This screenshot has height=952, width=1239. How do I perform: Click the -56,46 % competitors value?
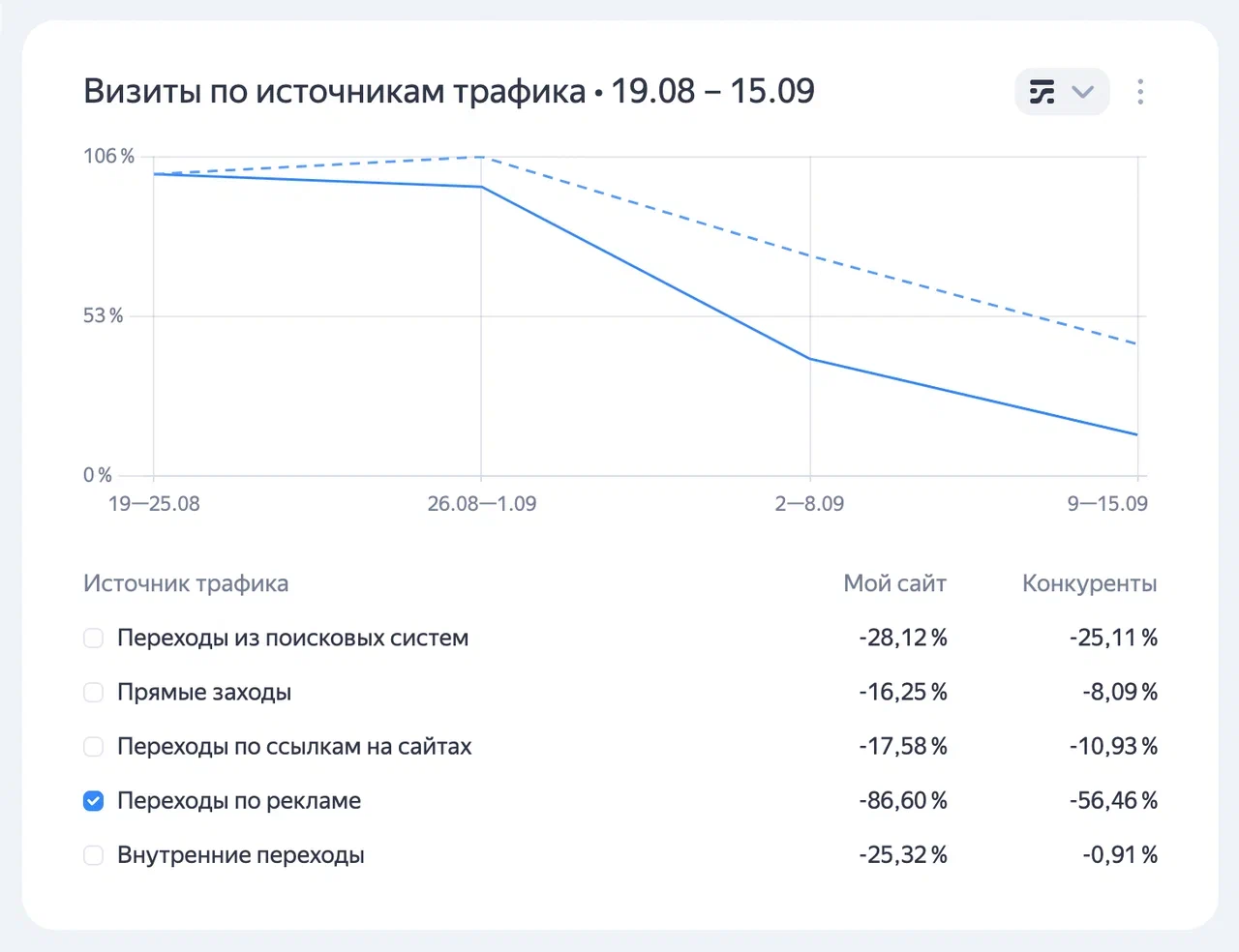(1113, 801)
